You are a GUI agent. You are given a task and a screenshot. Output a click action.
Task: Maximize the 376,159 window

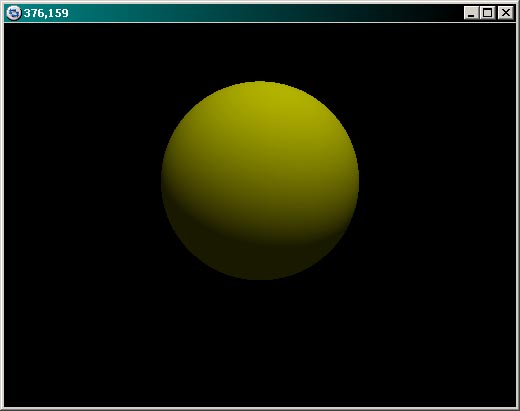coord(487,13)
